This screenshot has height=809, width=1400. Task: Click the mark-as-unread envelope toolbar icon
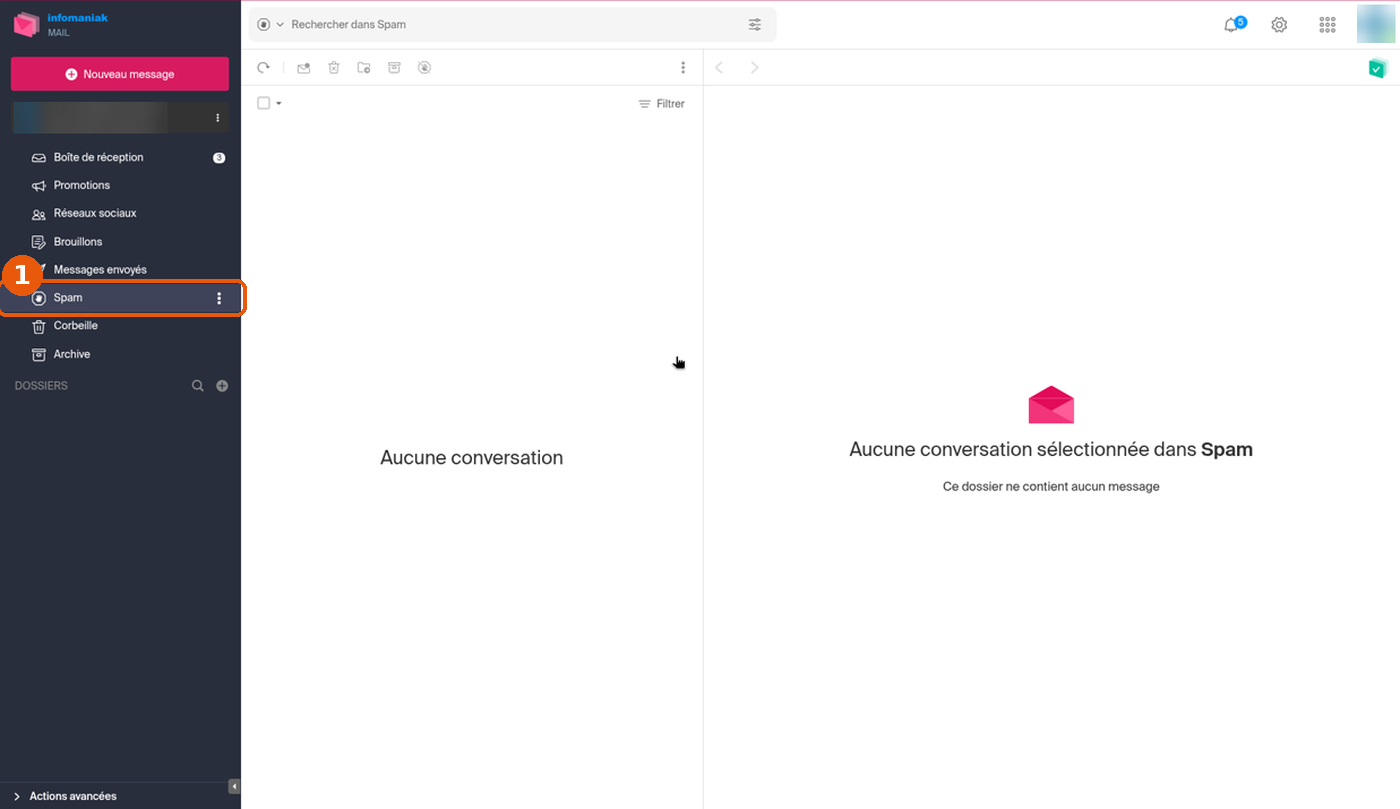(304, 68)
